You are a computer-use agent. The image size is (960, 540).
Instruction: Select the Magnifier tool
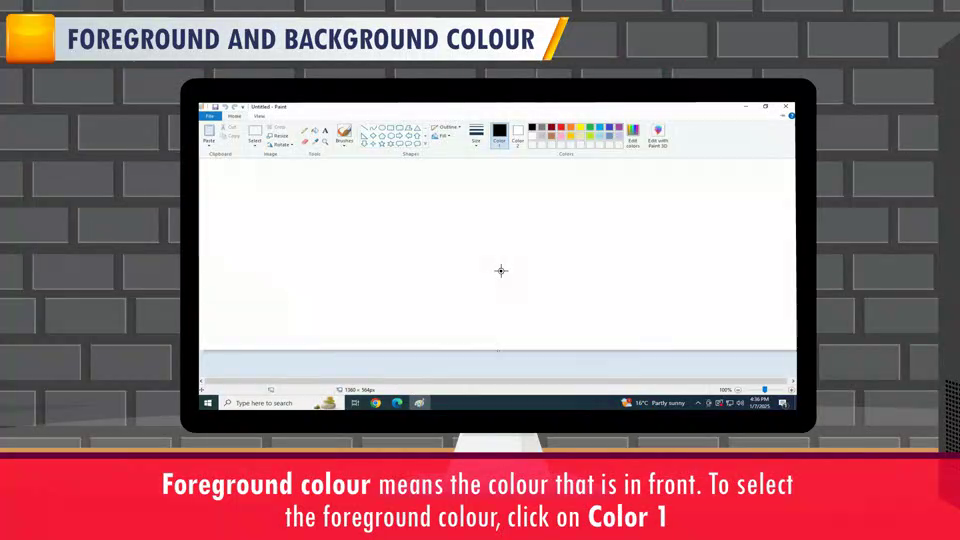tap(325, 142)
